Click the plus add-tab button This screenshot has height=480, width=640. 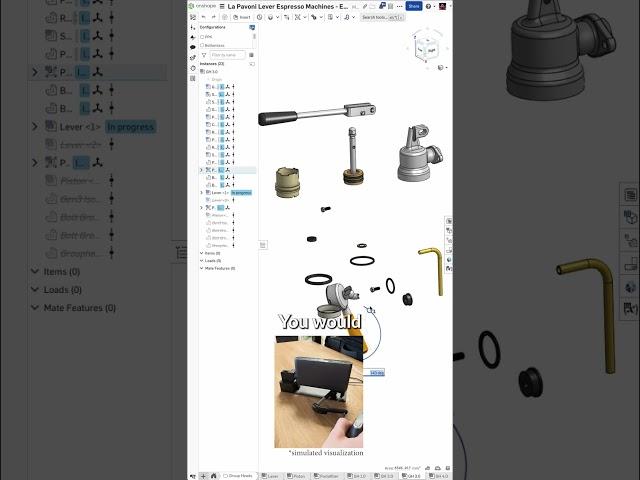coord(203,476)
